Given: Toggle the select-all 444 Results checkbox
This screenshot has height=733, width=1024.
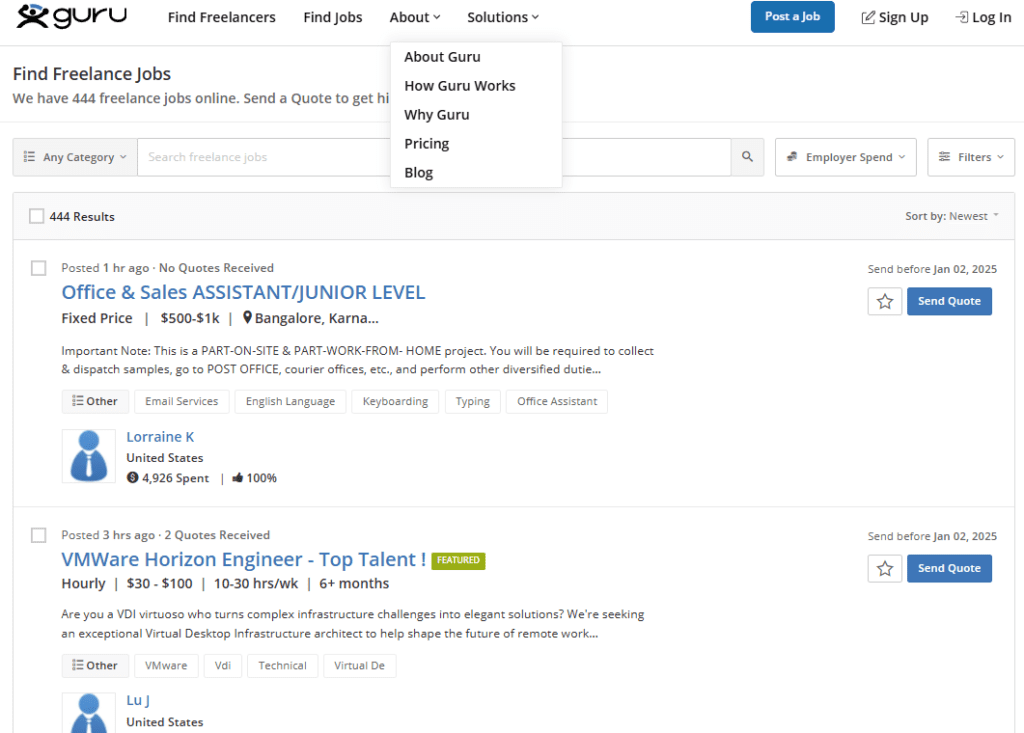Looking at the screenshot, I should [37, 216].
